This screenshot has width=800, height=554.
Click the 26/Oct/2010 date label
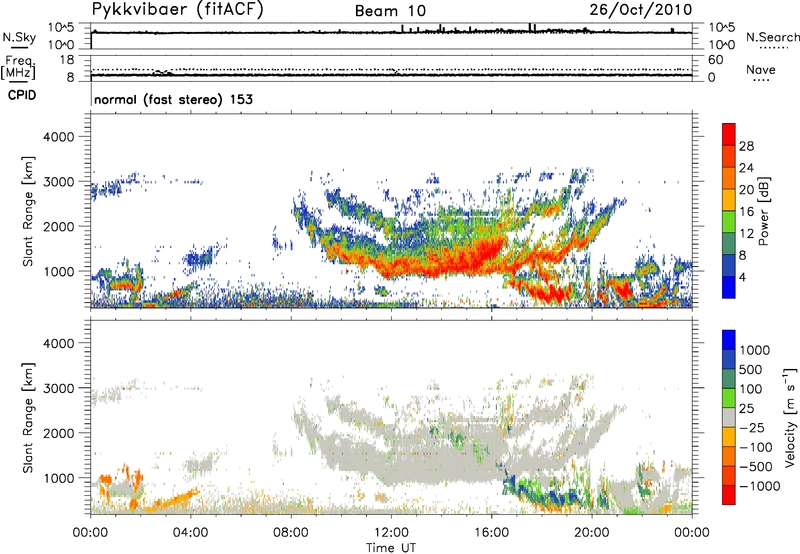pyautogui.click(x=641, y=10)
